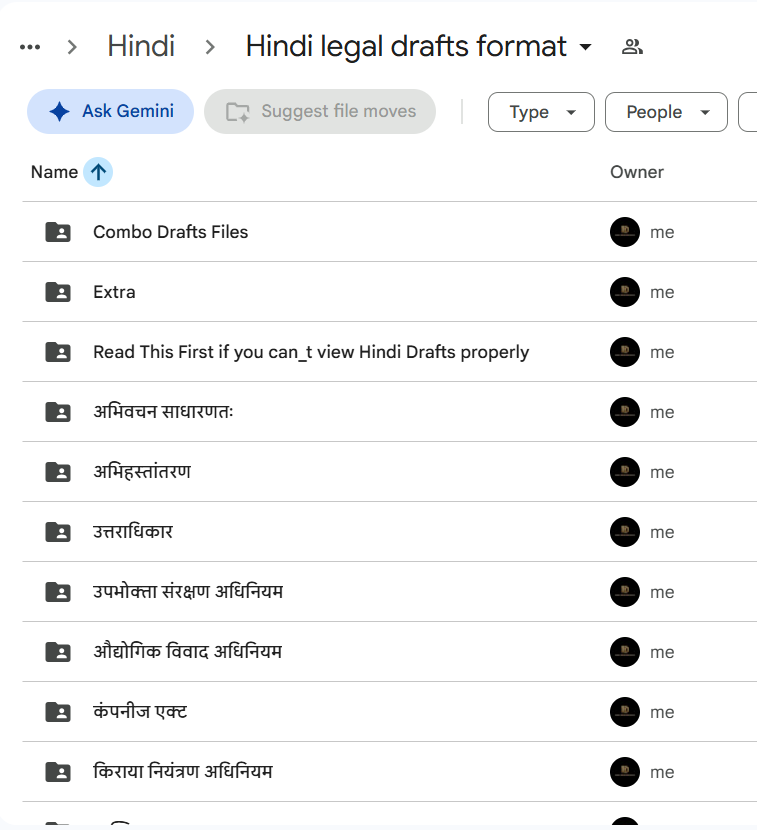757x830 pixels.
Task: Click breadcrumb chevron after the three dots
Action: pyautogui.click(x=73, y=47)
